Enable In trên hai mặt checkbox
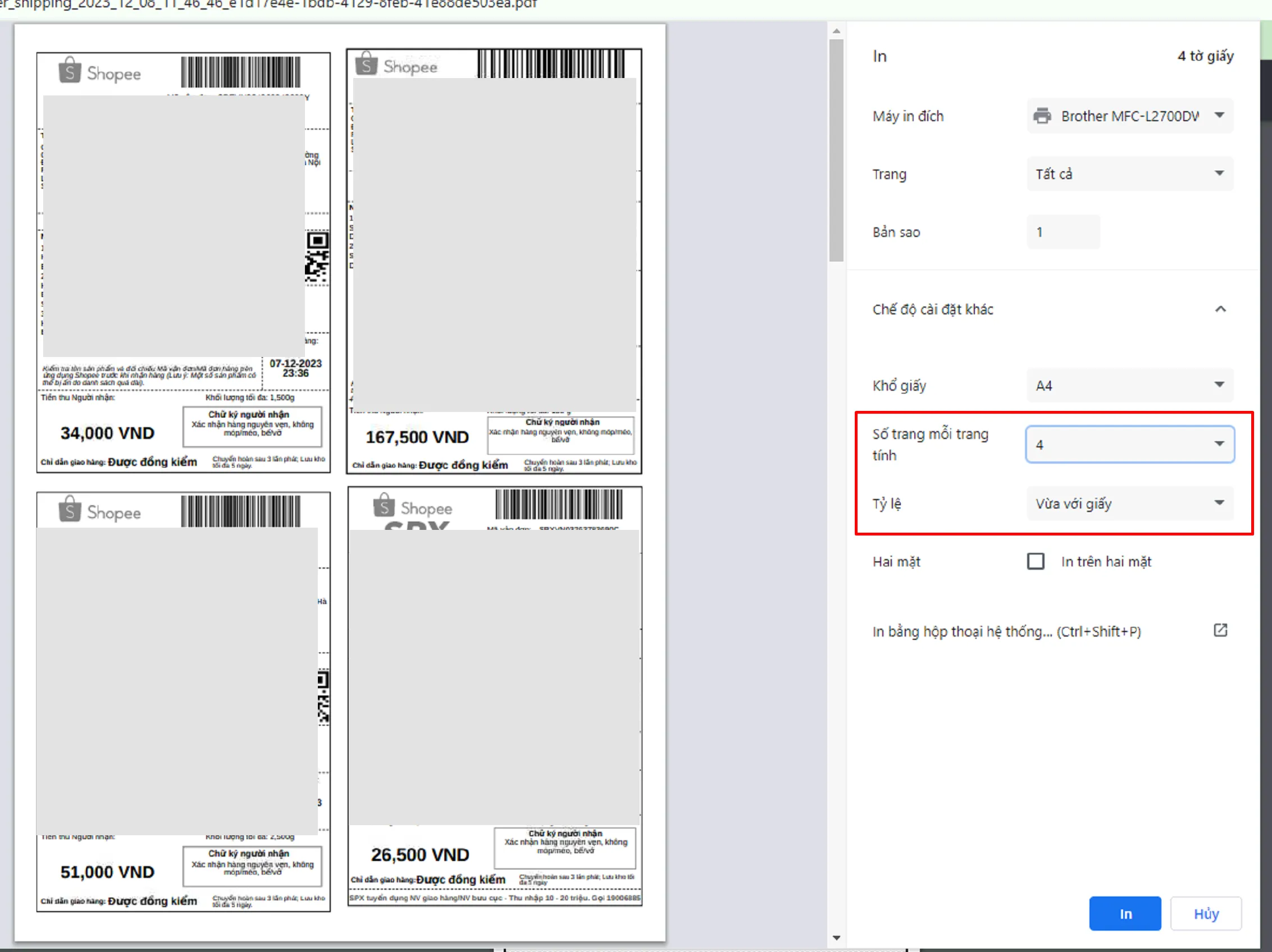 click(x=1036, y=561)
